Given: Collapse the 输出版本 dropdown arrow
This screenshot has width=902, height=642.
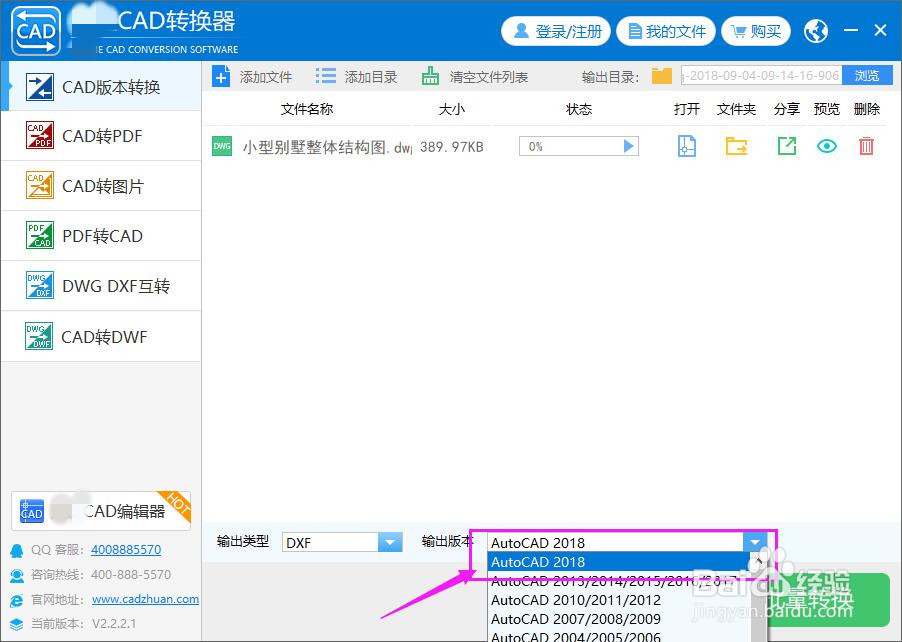Looking at the screenshot, I should coord(755,542).
